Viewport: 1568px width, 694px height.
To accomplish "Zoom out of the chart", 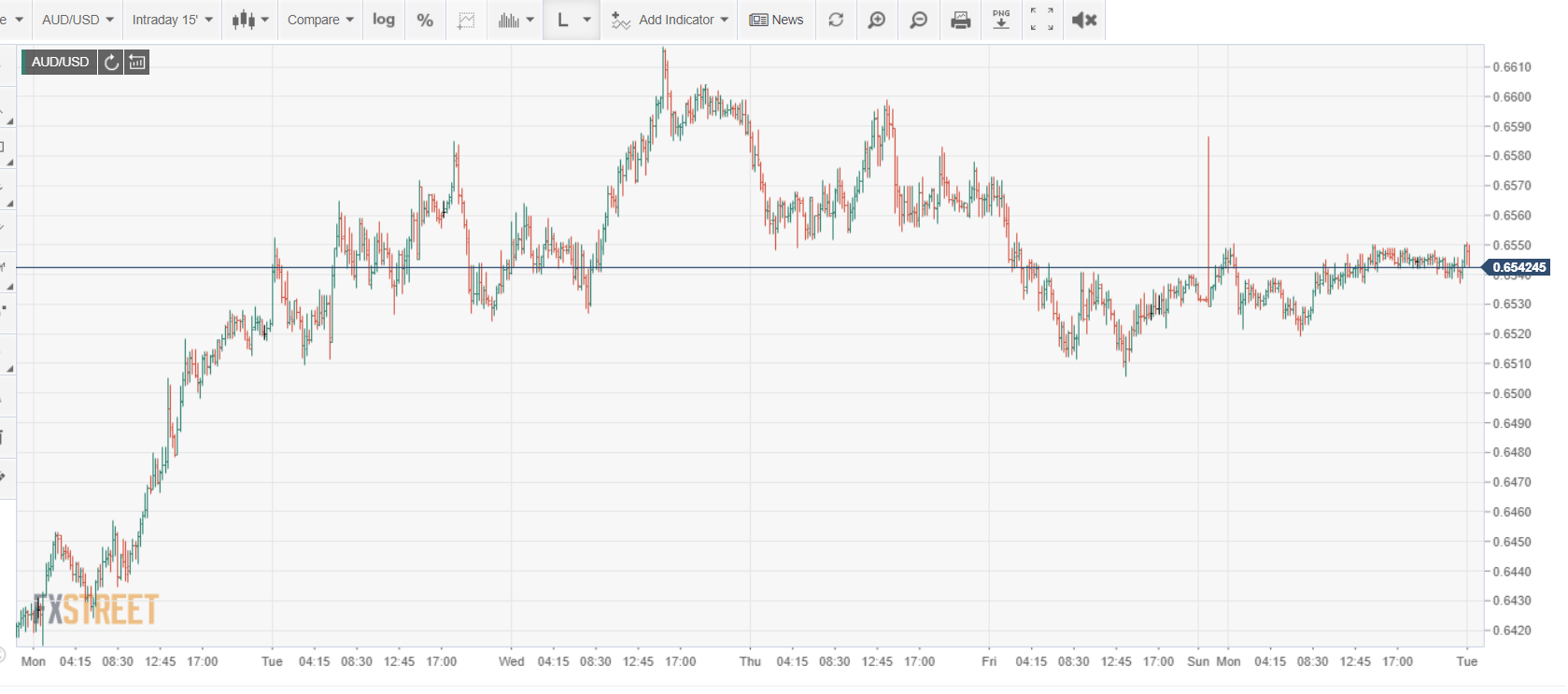I will (x=919, y=20).
